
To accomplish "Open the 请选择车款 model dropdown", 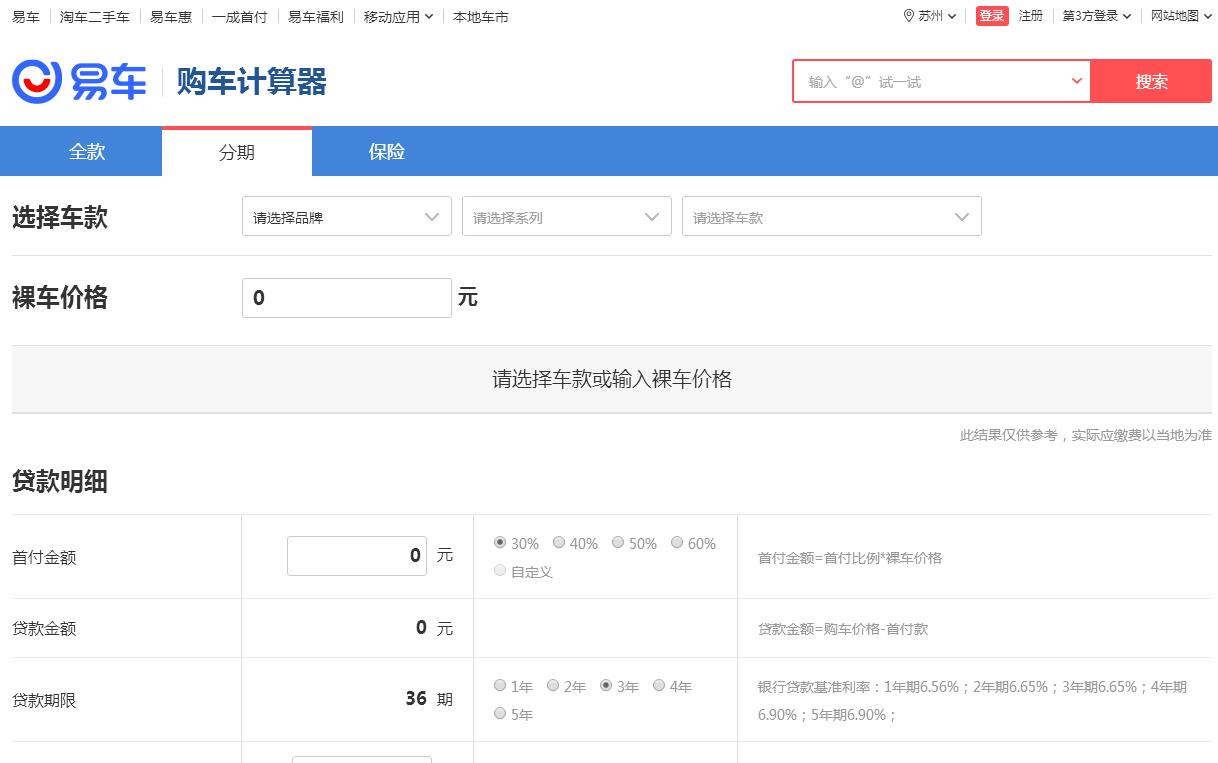I will click(x=831, y=217).
